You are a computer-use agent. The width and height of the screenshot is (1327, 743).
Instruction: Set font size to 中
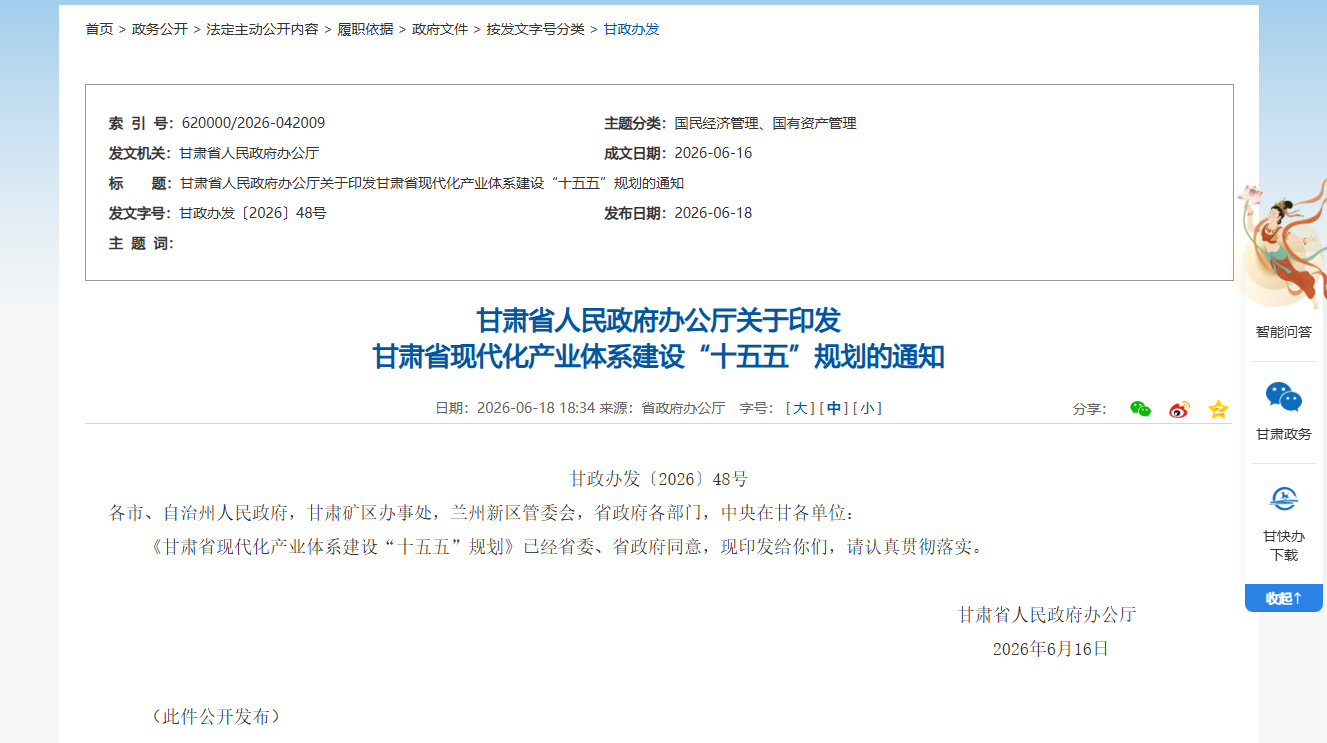[x=834, y=408]
